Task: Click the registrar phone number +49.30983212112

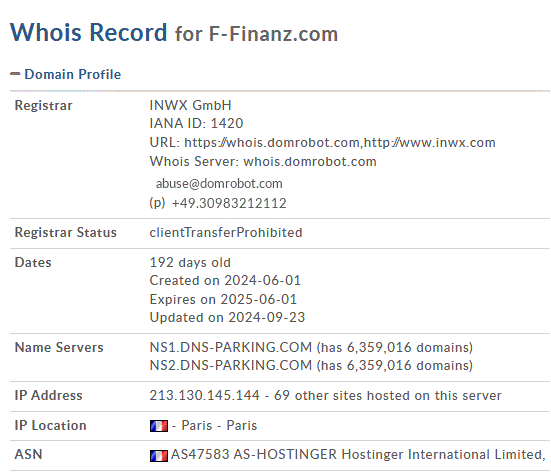Action: [229, 203]
